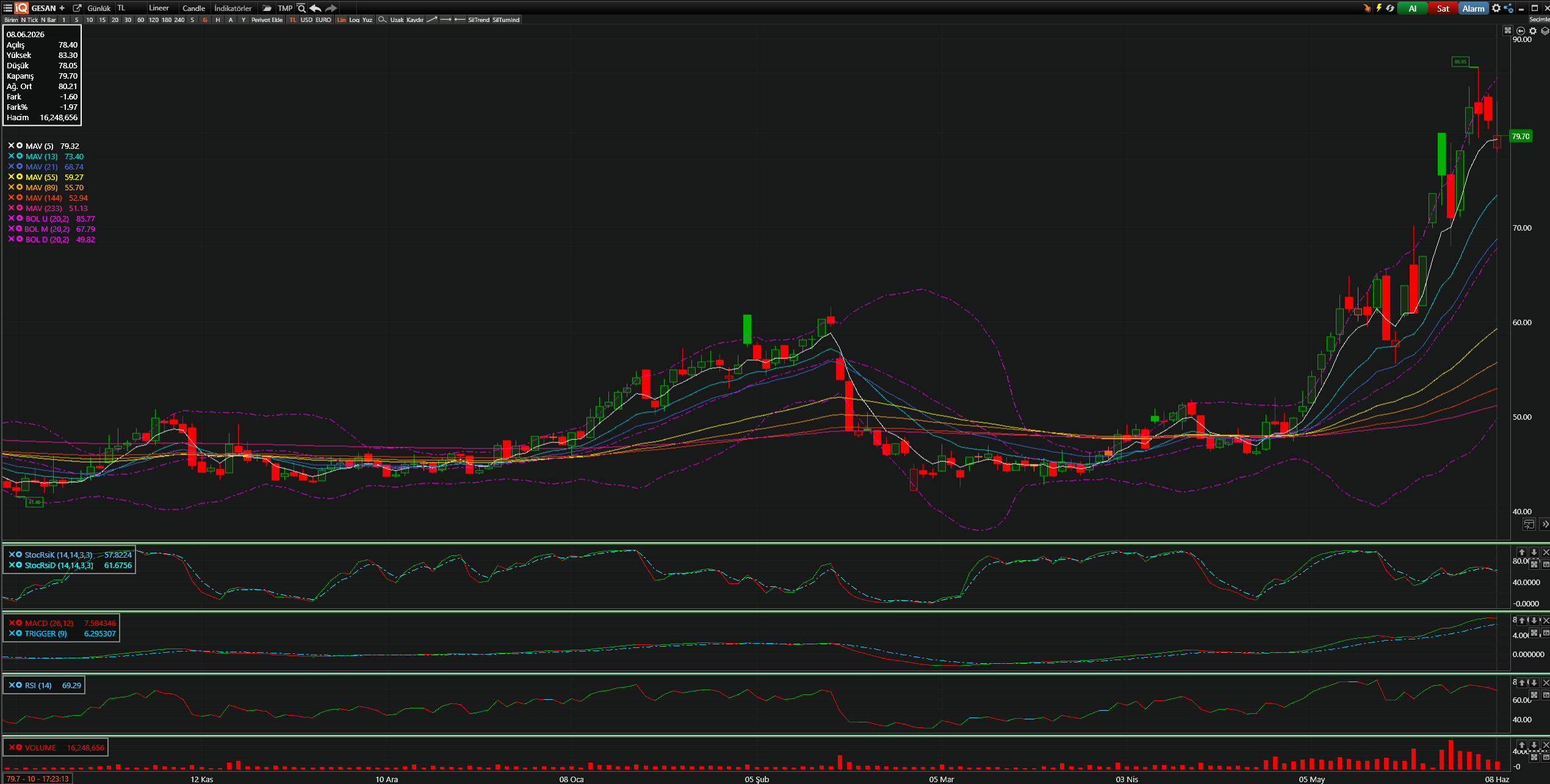The height and width of the screenshot is (784, 1550).
Task: Click the layers stack icon
Action: pos(1545,31)
